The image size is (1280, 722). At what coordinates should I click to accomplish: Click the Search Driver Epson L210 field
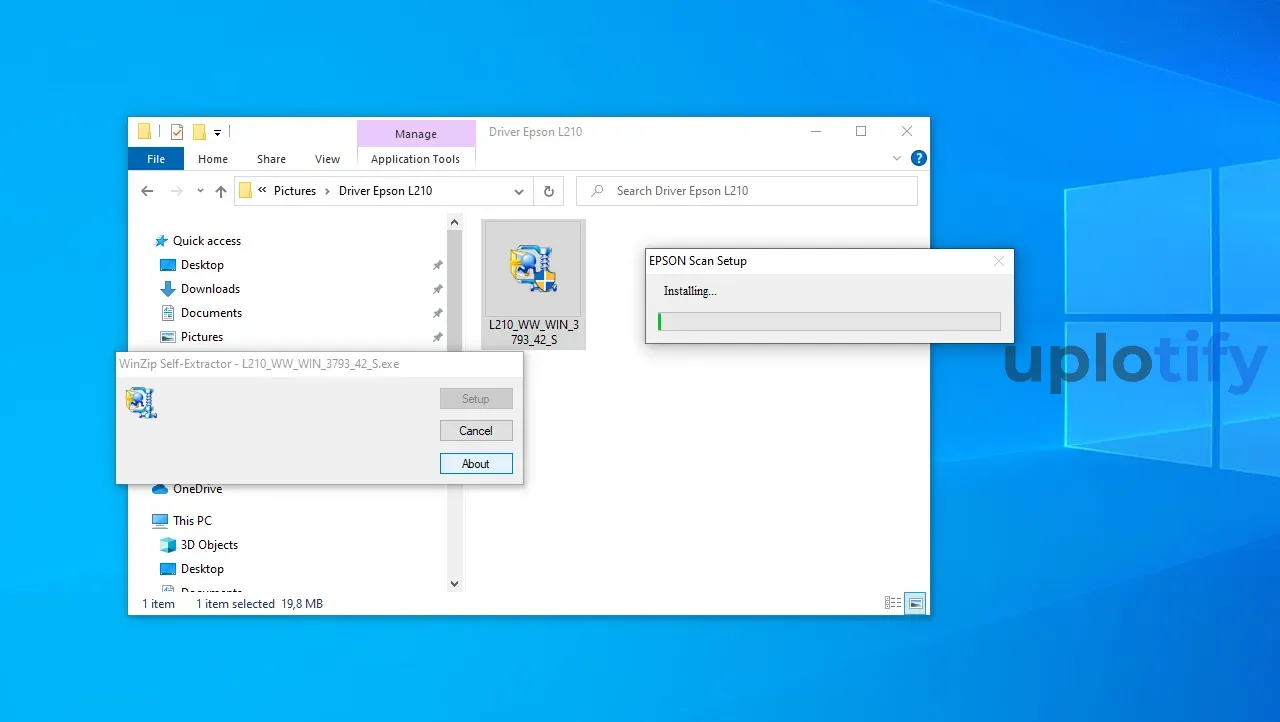click(747, 191)
